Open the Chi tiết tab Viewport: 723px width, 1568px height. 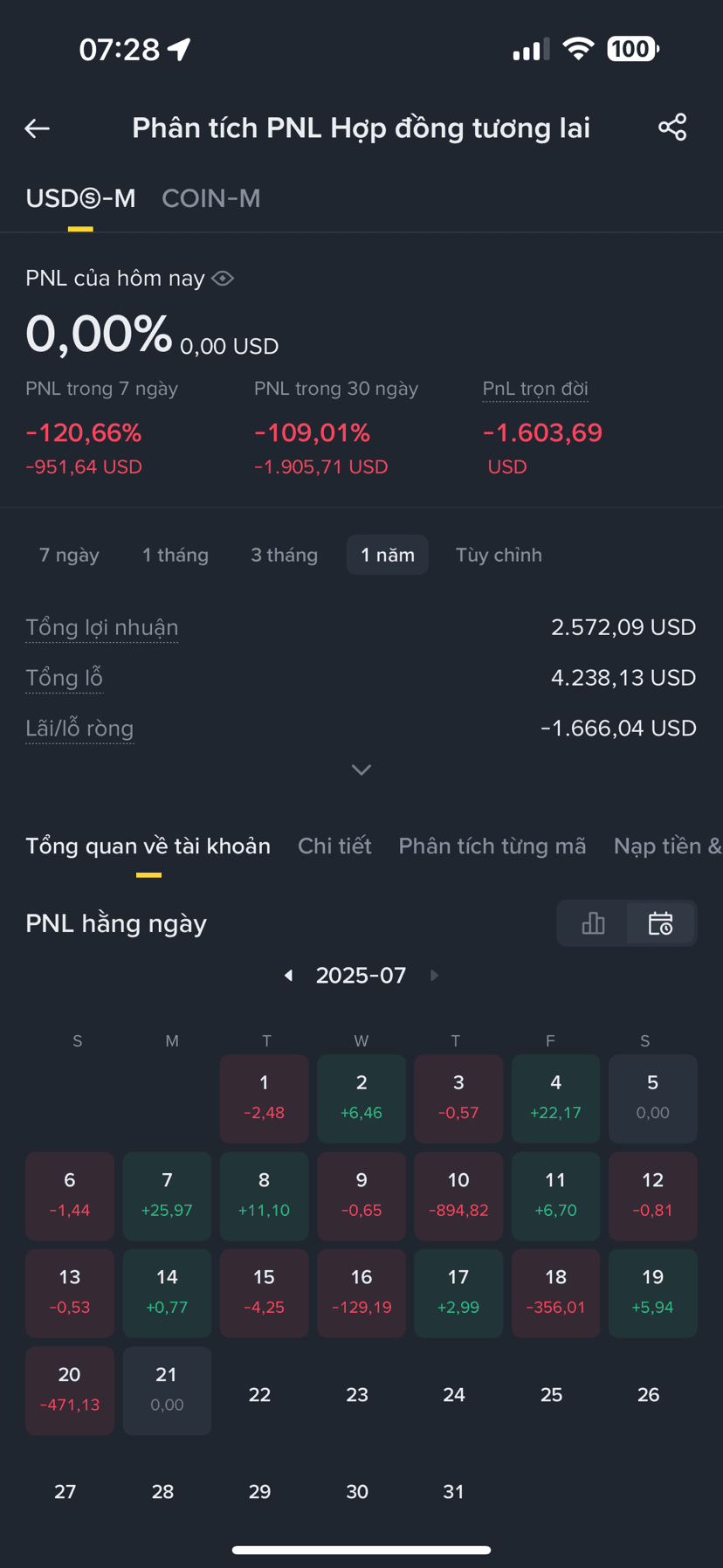point(334,846)
